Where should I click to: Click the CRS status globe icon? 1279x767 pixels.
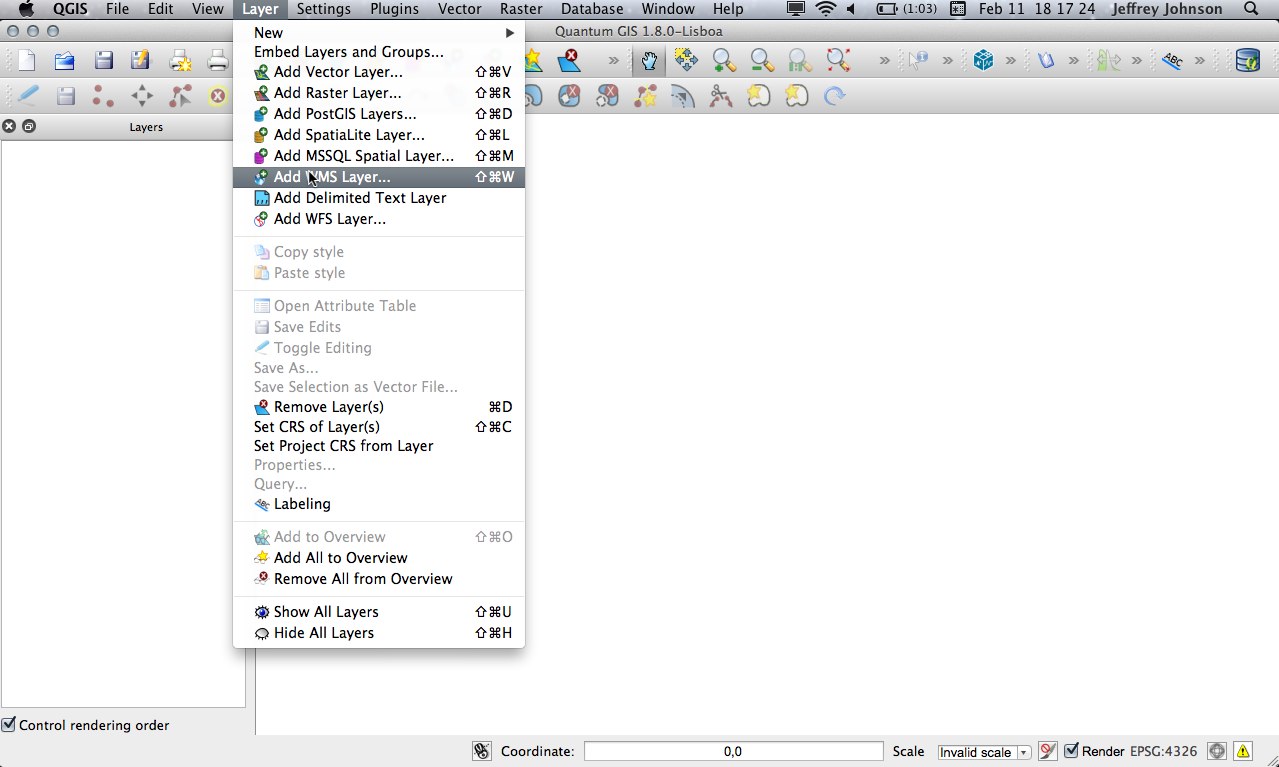pyautogui.click(x=1217, y=751)
